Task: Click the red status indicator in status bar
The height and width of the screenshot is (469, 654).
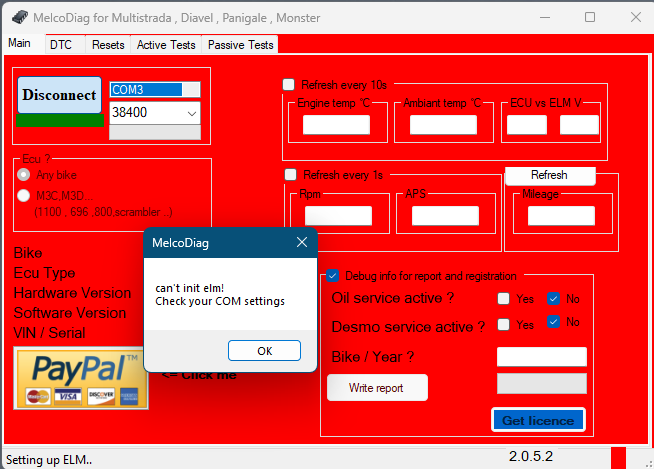Action: pyautogui.click(x=618, y=458)
